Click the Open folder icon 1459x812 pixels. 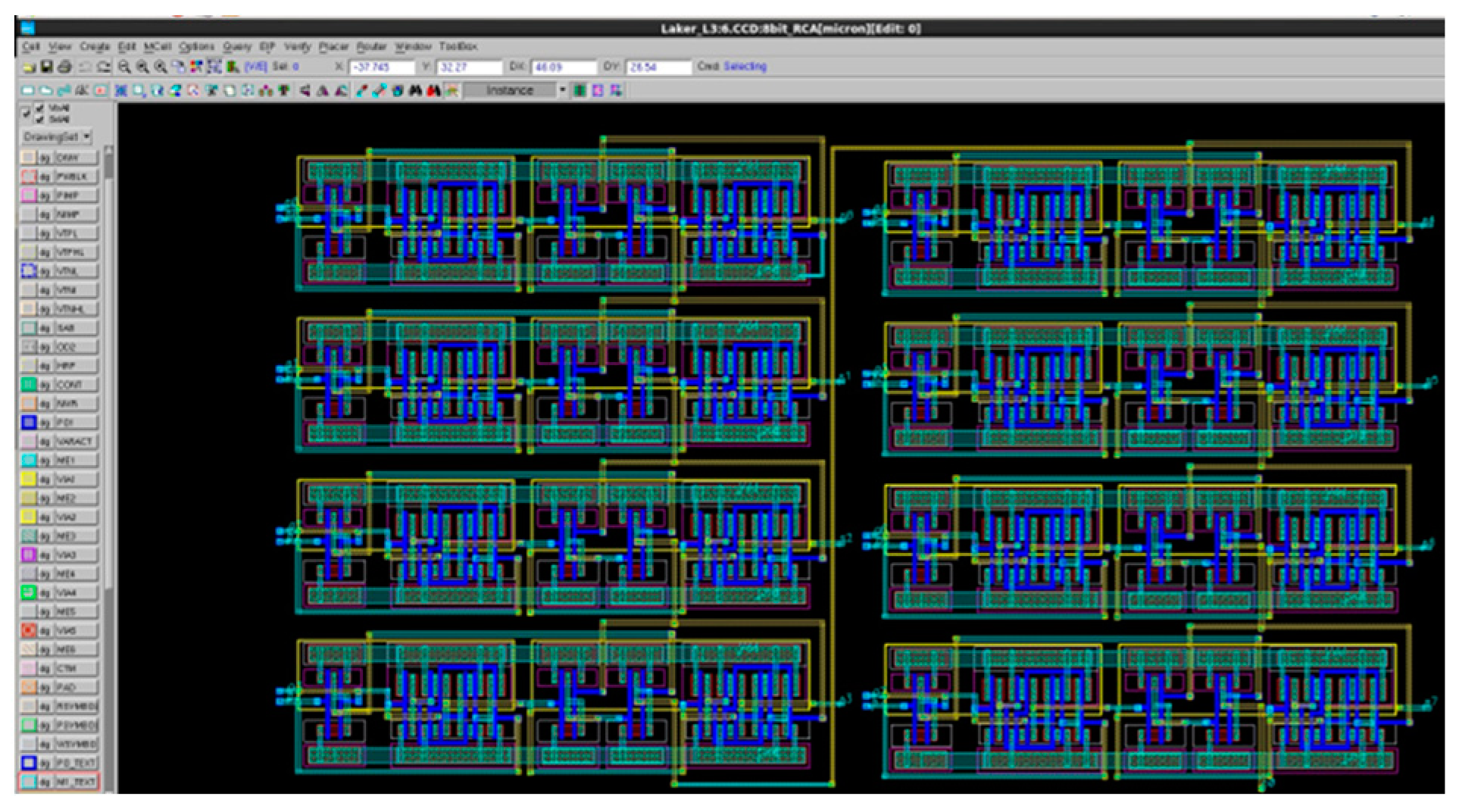tap(30, 67)
